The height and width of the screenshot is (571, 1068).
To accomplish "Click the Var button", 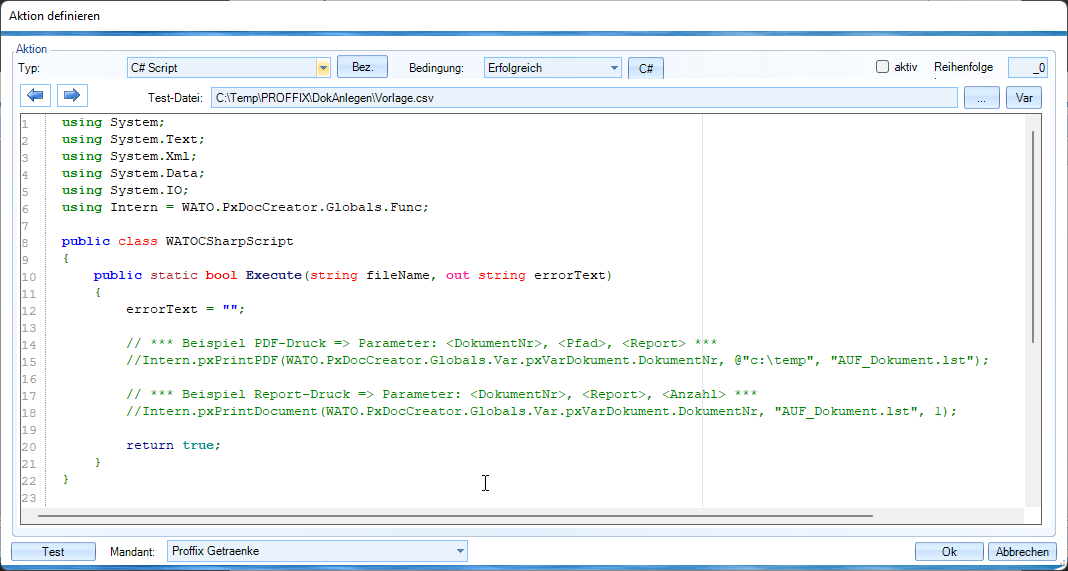I will tap(1023, 98).
